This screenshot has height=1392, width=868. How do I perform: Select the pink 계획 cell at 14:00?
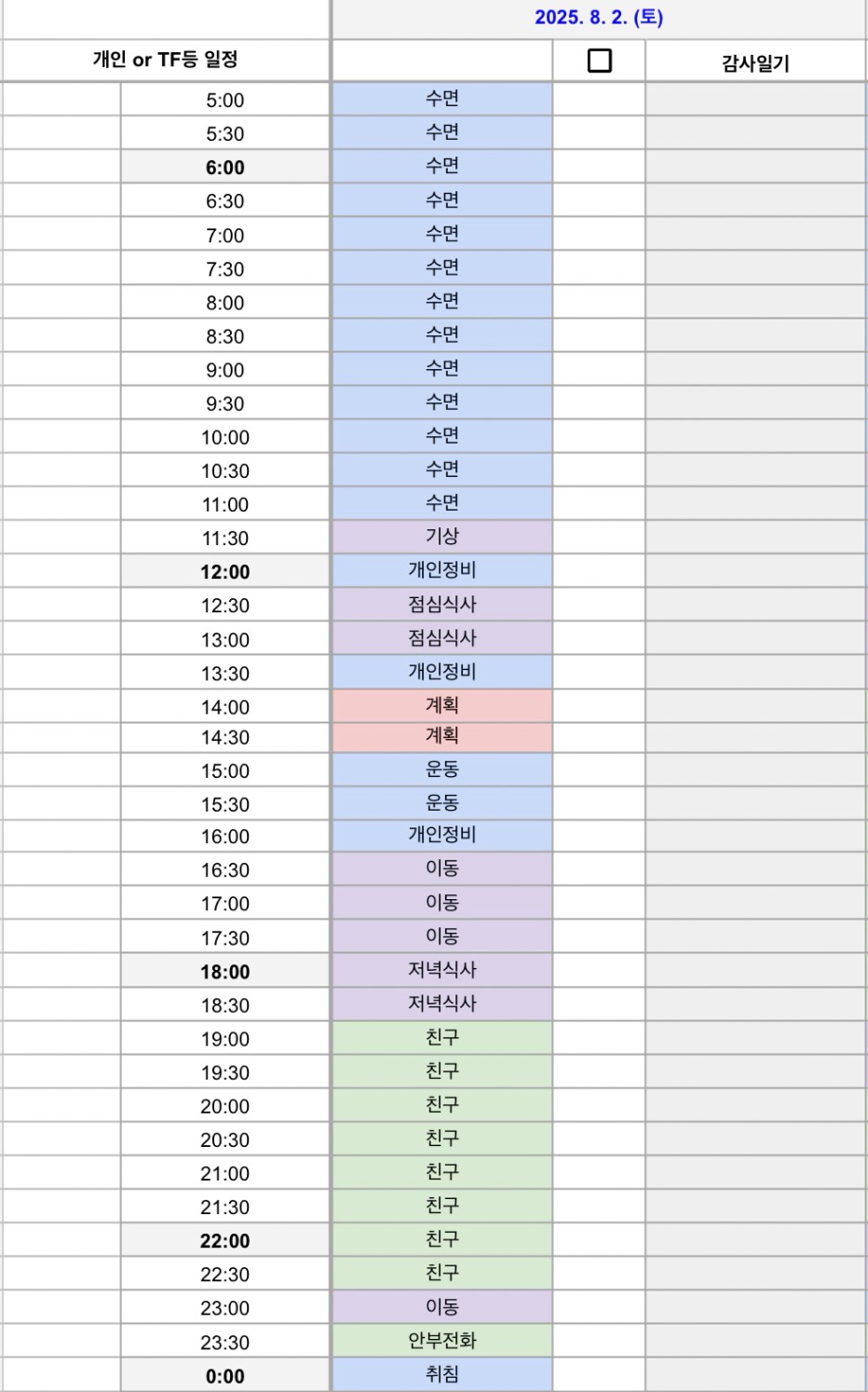[442, 705]
